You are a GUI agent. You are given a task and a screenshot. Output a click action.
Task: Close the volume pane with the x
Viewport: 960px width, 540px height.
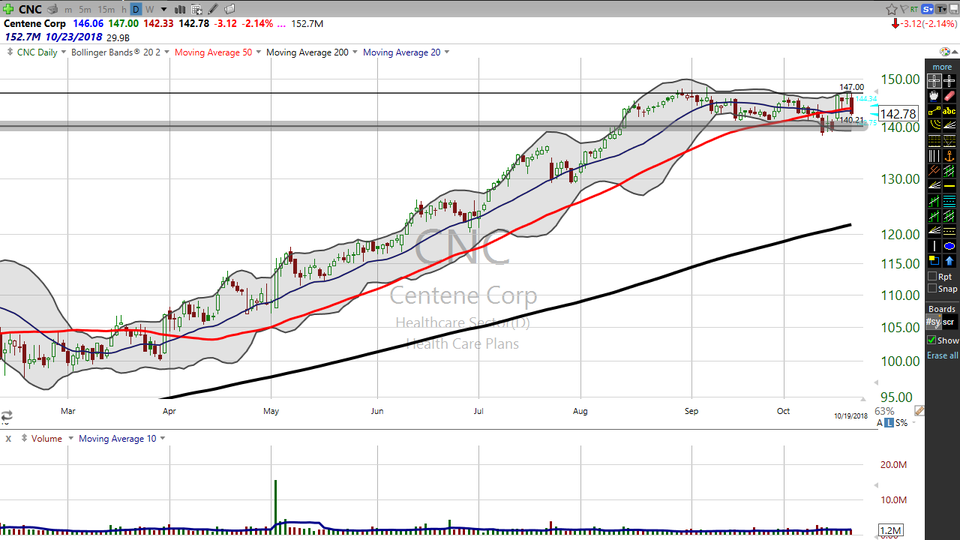point(9,438)
